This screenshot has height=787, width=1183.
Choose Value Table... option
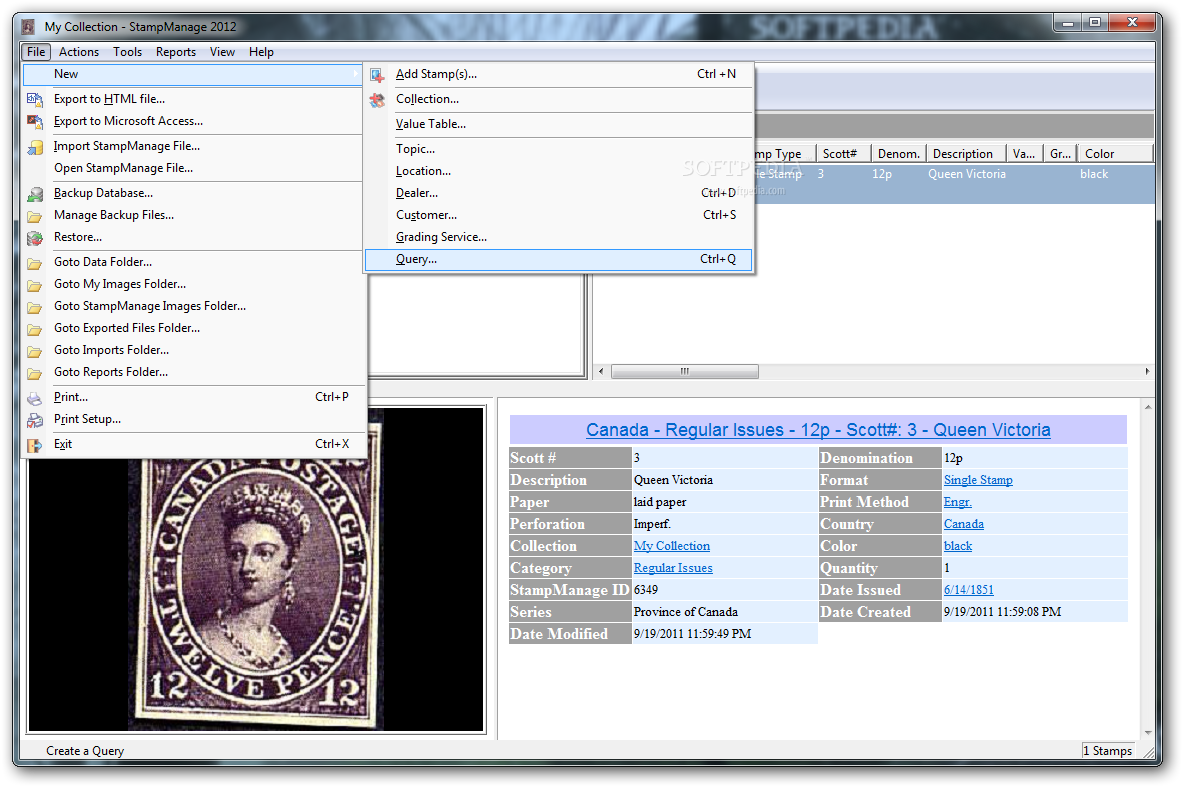tap(559, 124)
